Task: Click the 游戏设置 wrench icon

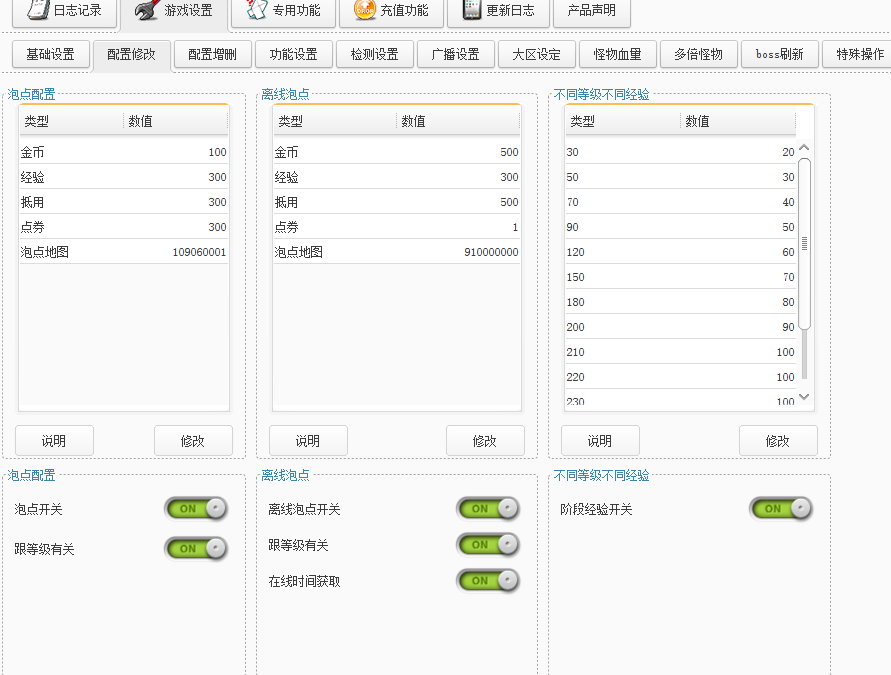Action: tap(148, 10)
